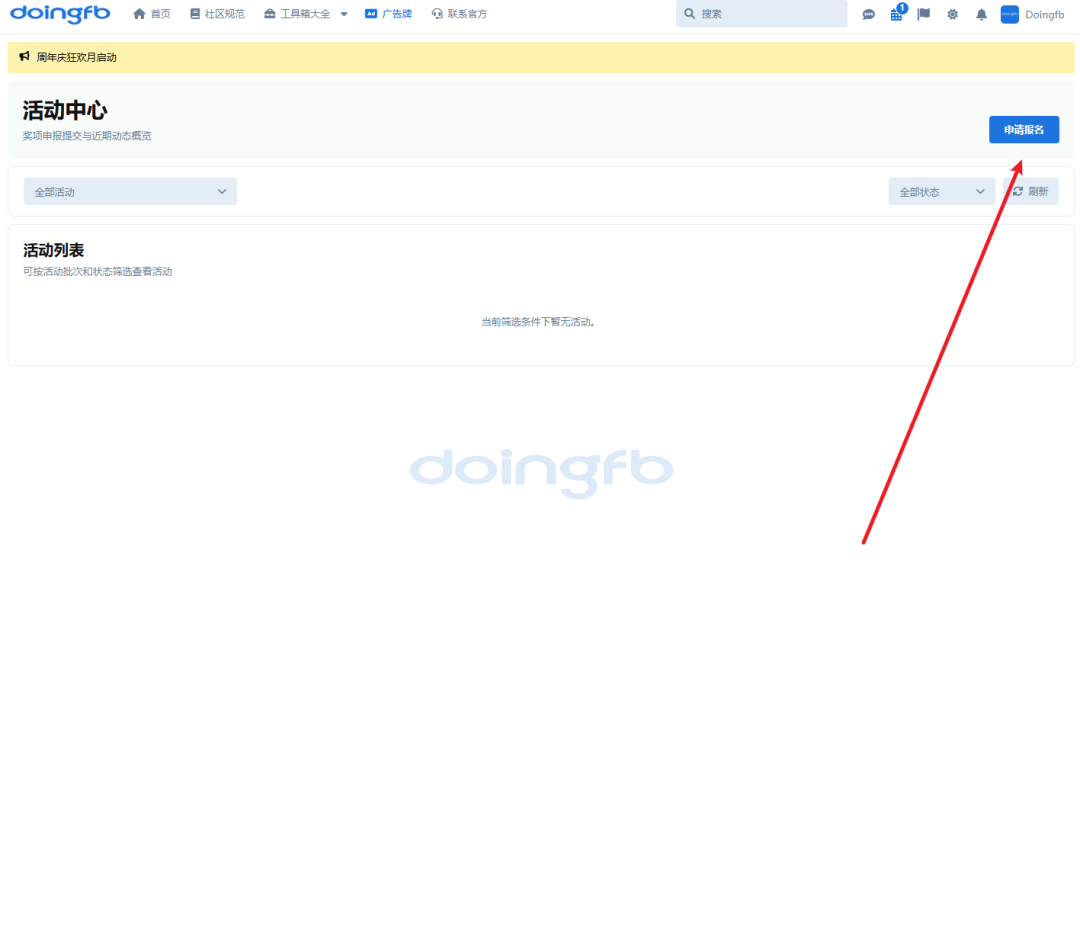Open the Doingfb username menu

1044,14
